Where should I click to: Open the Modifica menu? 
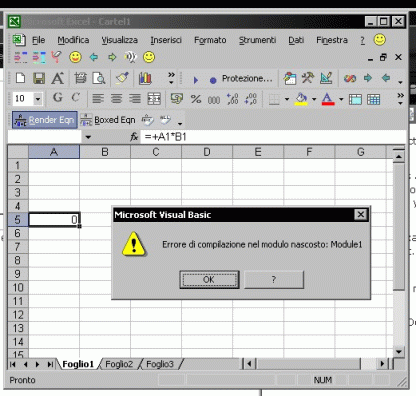pos(73,40)
